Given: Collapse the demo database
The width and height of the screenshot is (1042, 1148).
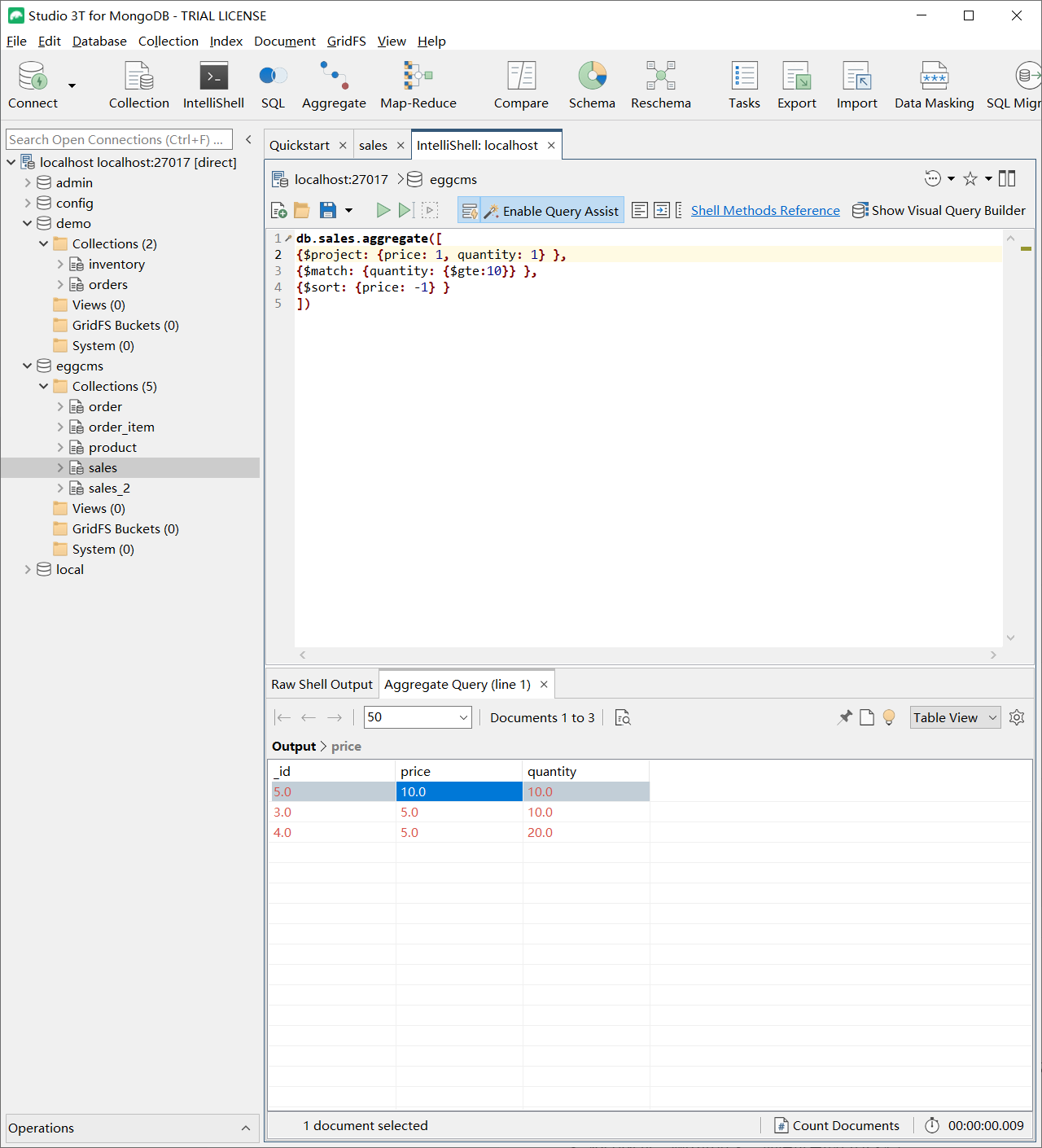Looking at the screenshot, I should [x=28, y=224].
